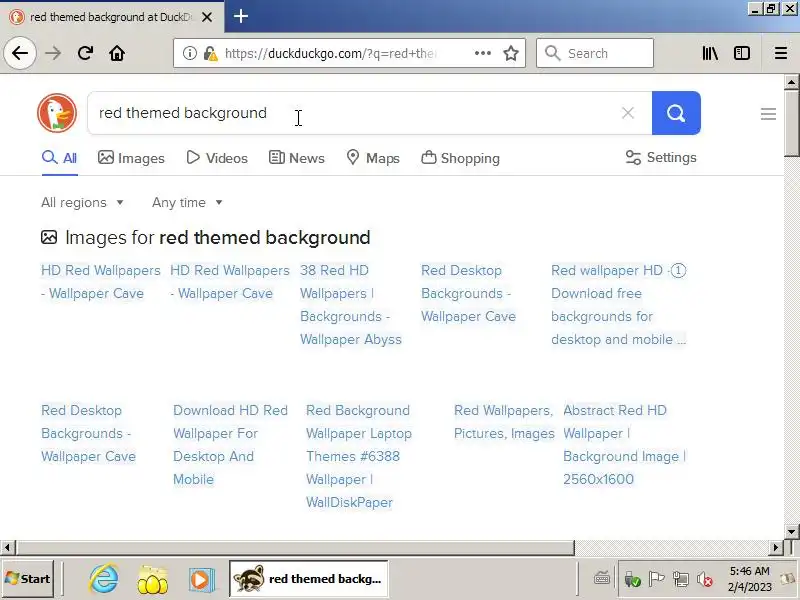Open the browser hamburger menu
This screenshot has width=800, height=600.
tap(781, 53)
